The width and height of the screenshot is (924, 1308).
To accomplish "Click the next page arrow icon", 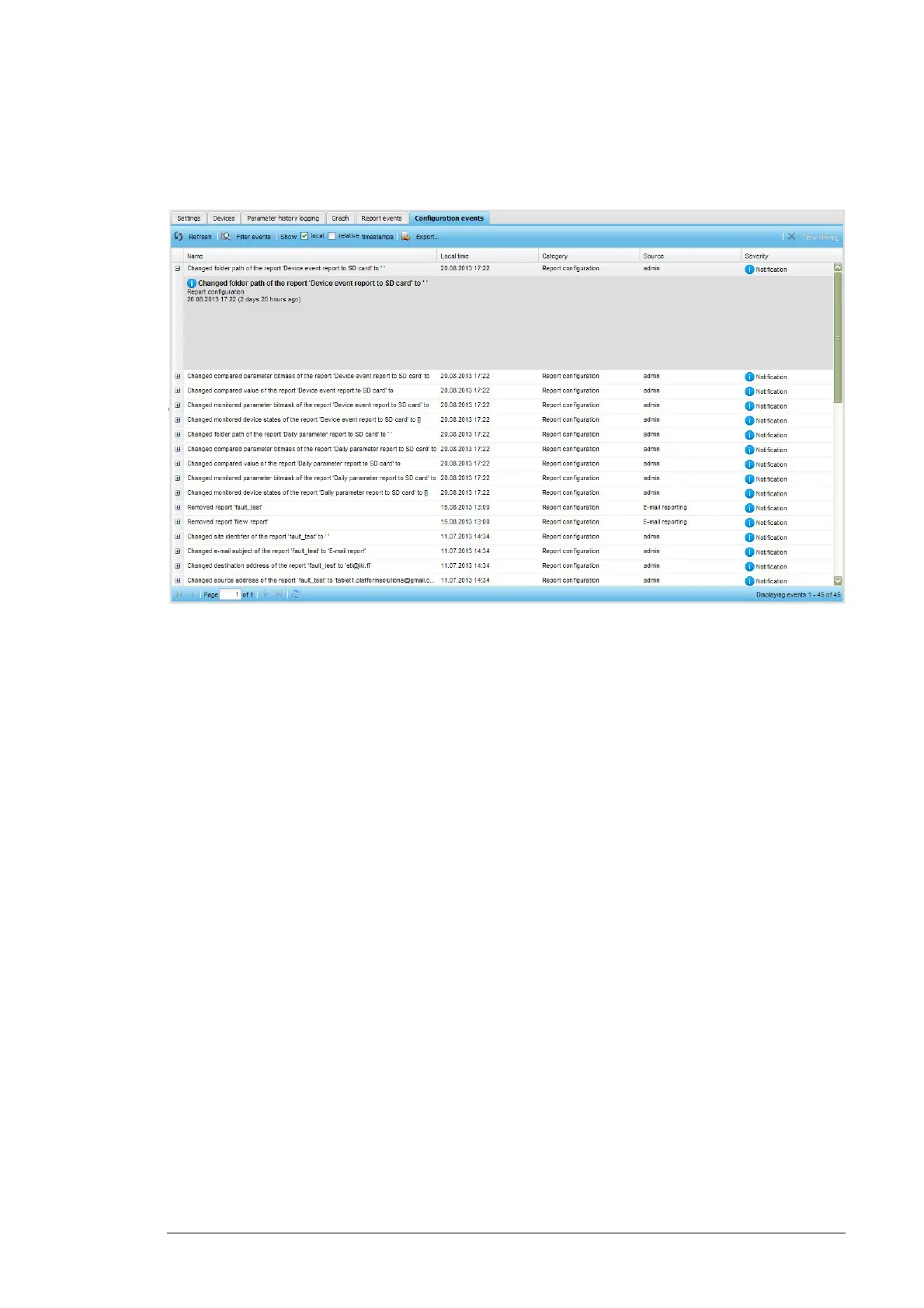I will (x=265, y=594).
